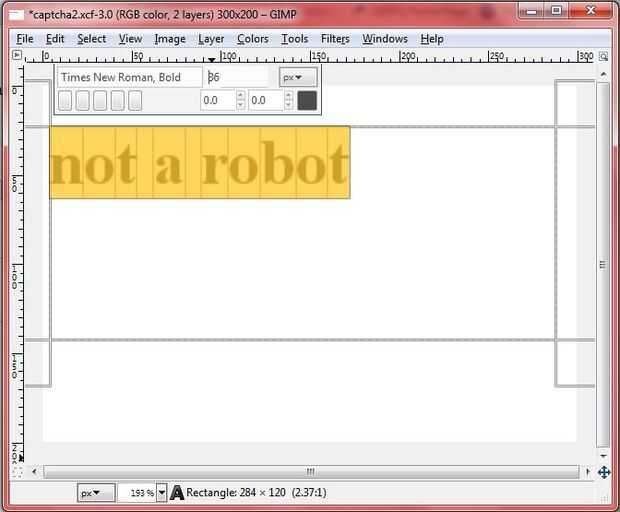Open the Filters menu
Viewport: 620px width, 512px height.
(335, 39)
